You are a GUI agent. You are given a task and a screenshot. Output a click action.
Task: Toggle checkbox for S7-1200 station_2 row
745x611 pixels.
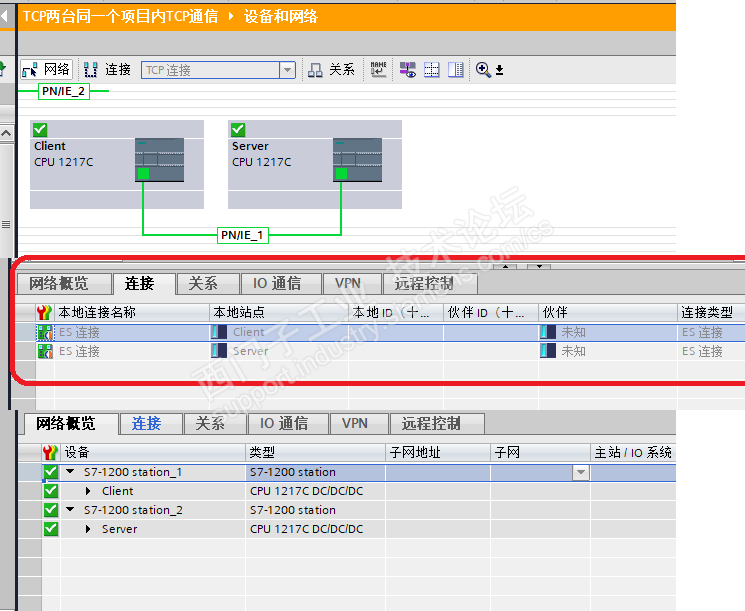pyautogui.click(x=50, y=510)
